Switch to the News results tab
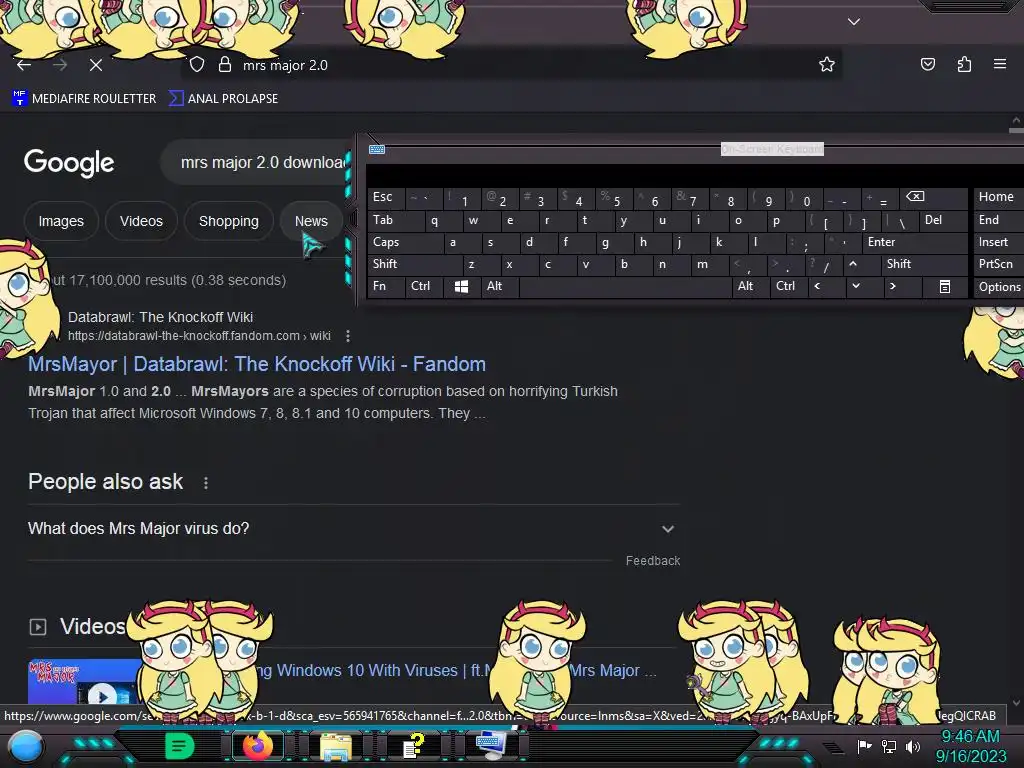The width and height of the screenshot is (1024, 768). (x=311, y=221)
